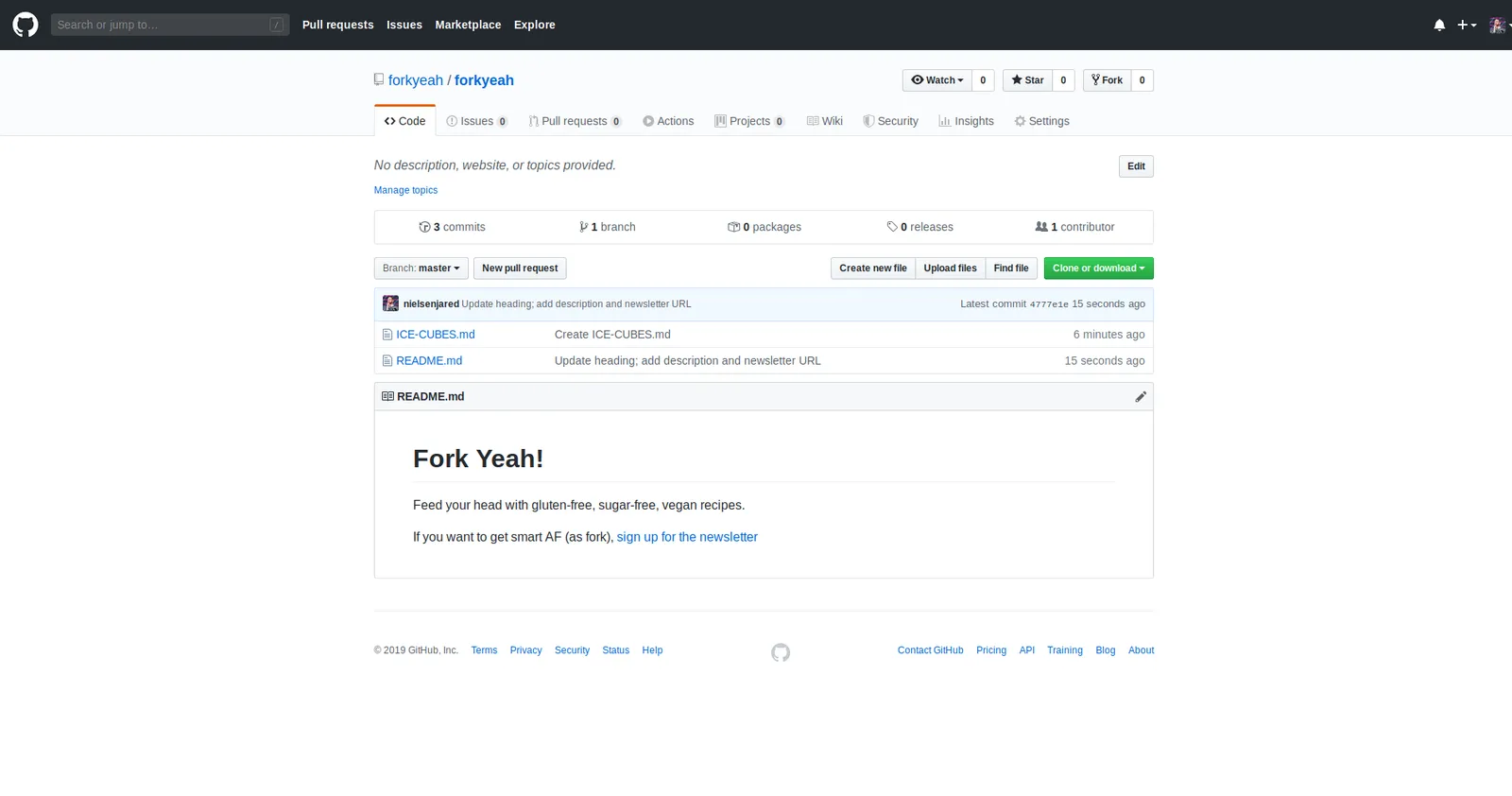The width and height of the screenshot is (1512, 796).
Task: Open the latest commit message in the header bar
Action: [576, 304]
